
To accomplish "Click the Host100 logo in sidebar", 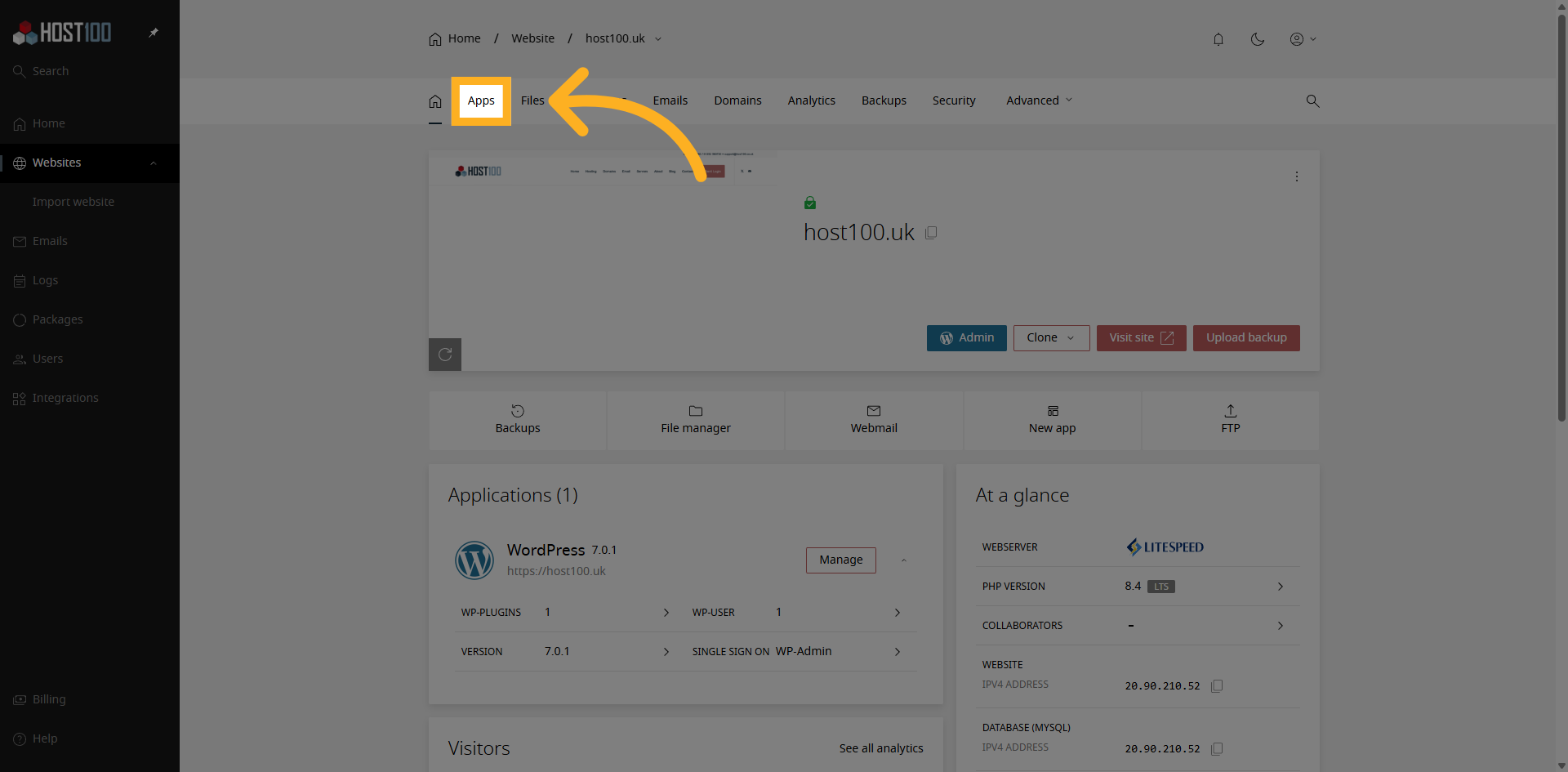I will pos(62,33).
